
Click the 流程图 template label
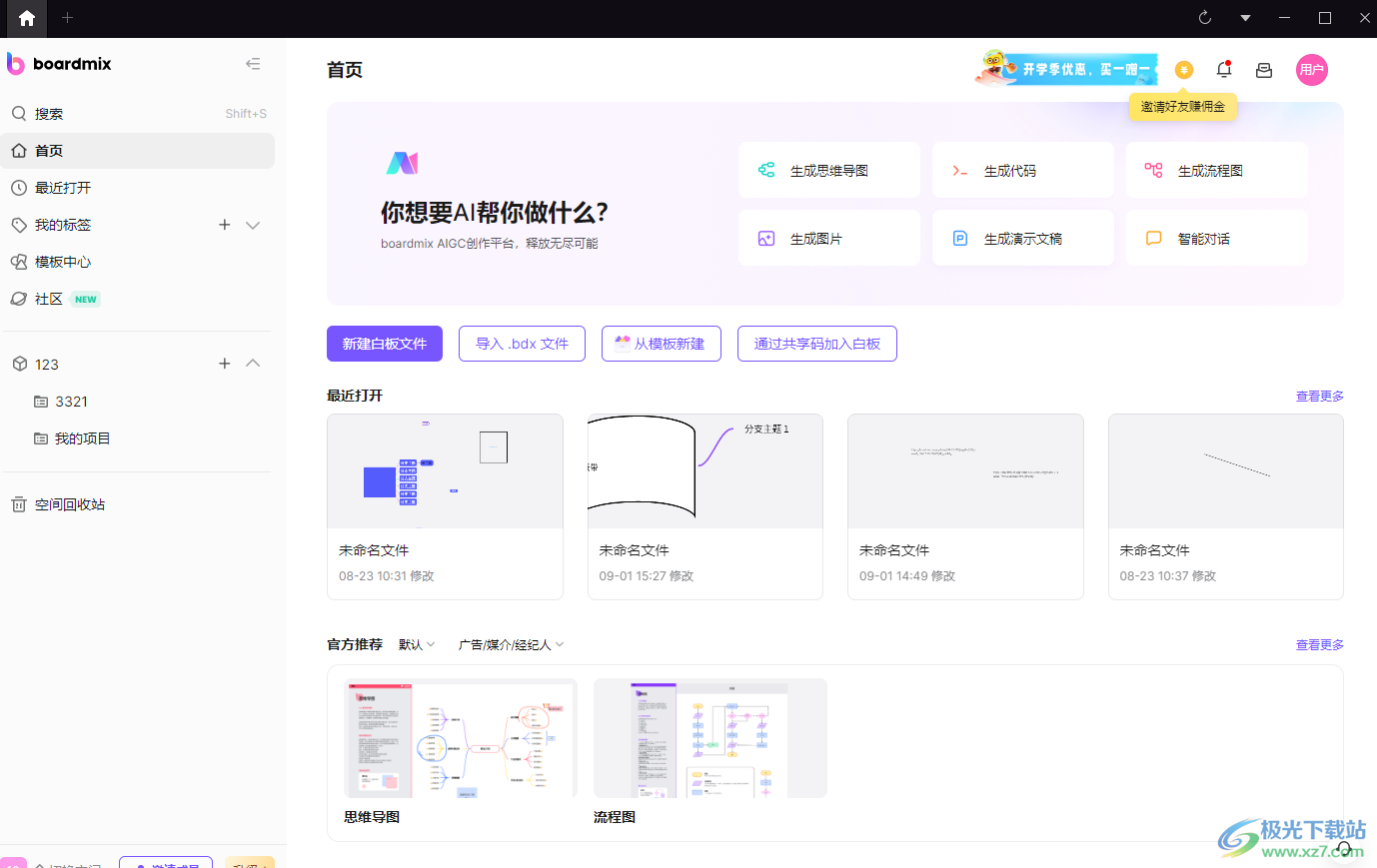point(615,817)
